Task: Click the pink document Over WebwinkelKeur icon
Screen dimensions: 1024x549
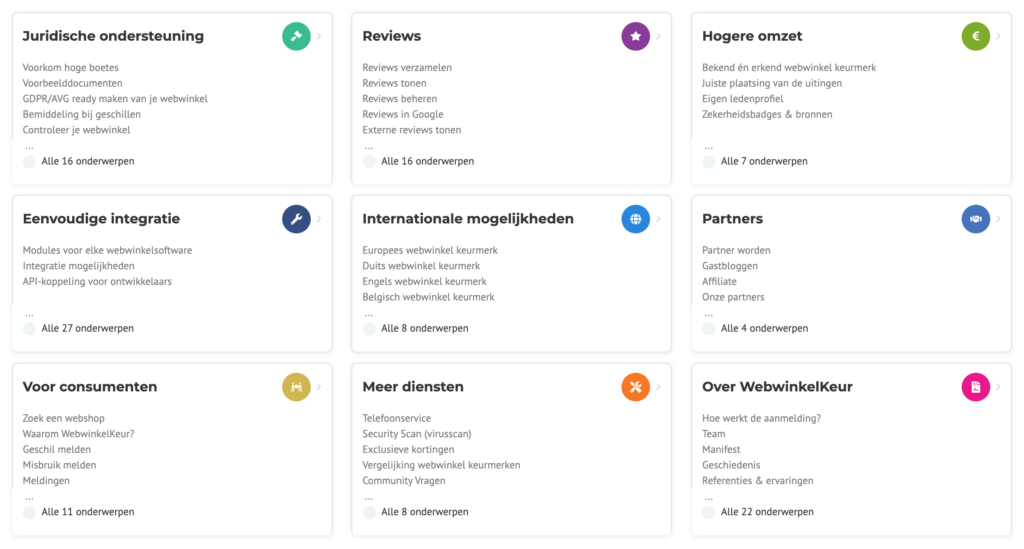Action: (976, 387)
